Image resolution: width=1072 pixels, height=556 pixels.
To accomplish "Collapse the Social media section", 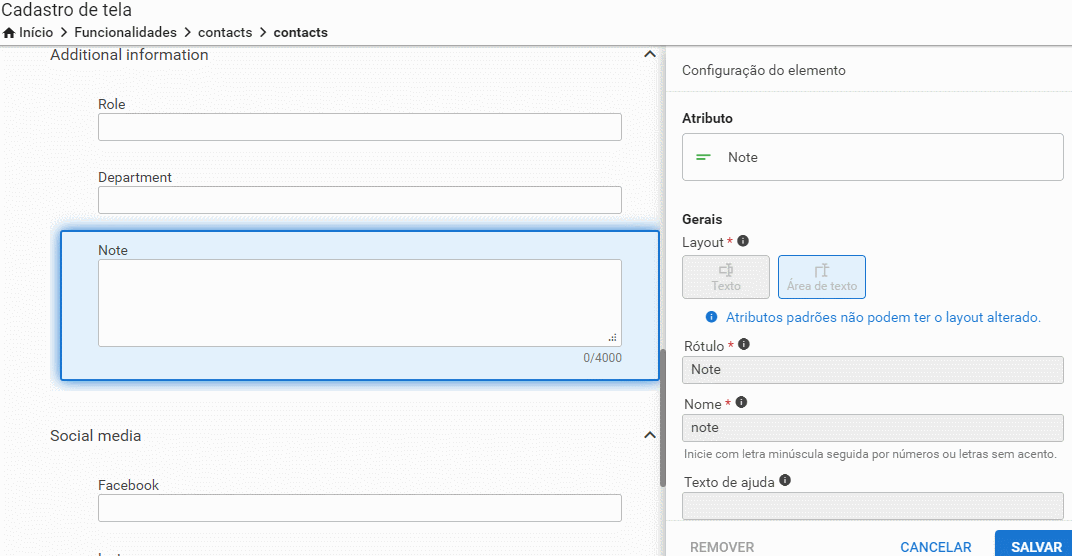I will [x=649, y=435].
